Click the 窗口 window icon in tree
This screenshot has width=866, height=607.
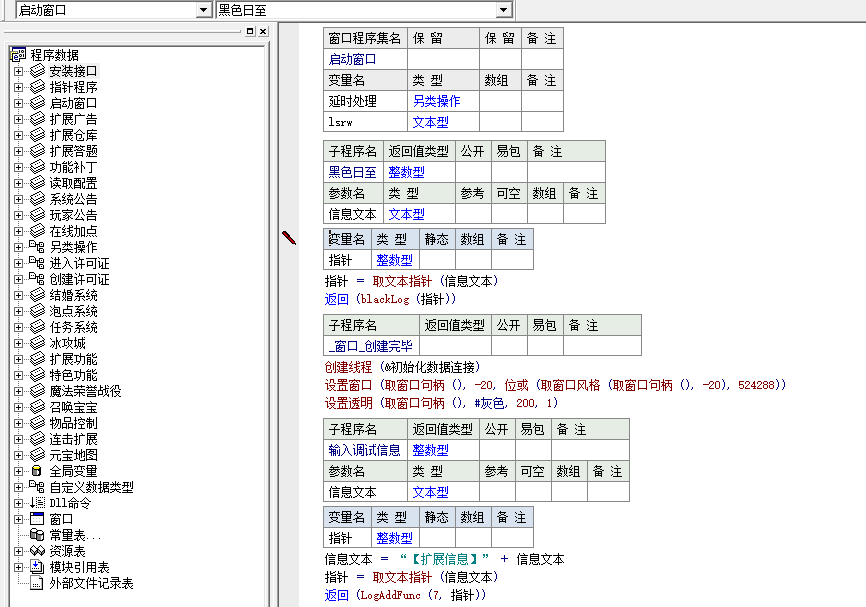pyautogui.click(x=37, y=519)
